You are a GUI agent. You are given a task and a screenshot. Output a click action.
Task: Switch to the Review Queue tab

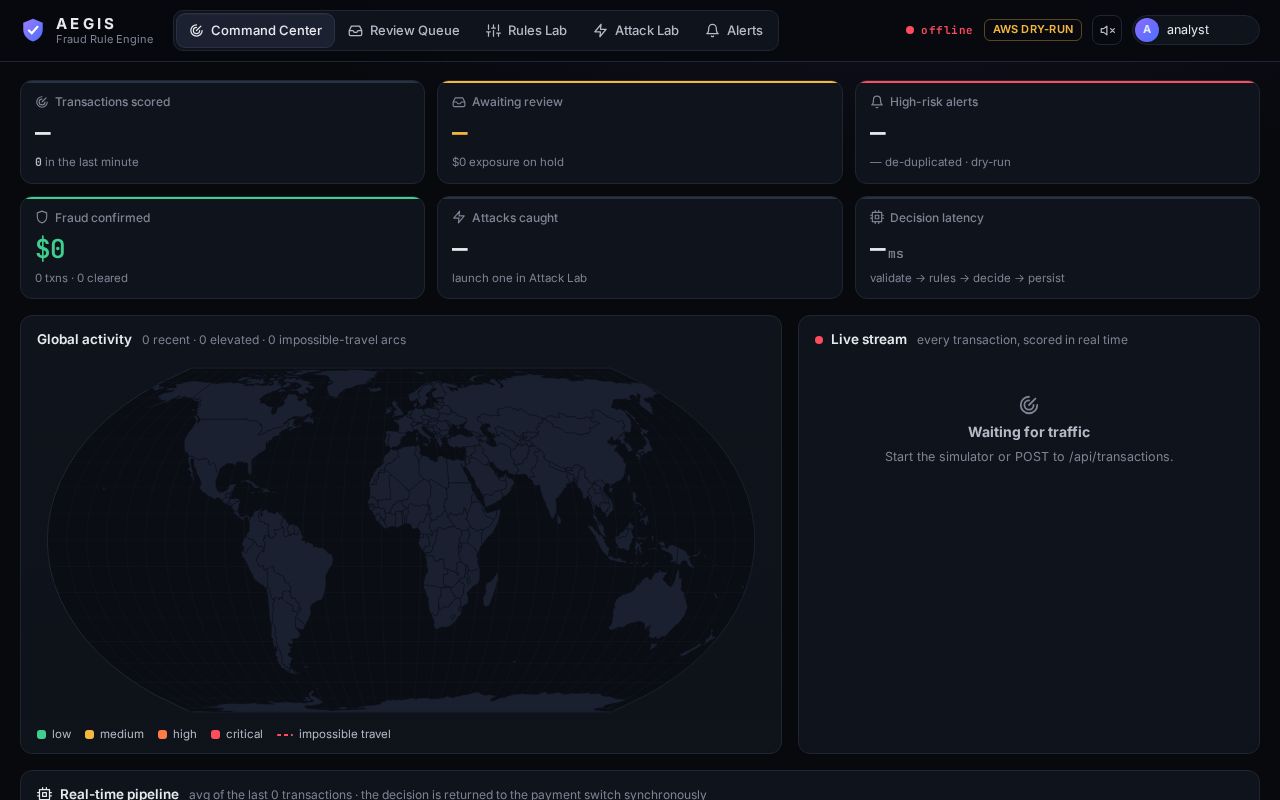click(x=404, y=30)
